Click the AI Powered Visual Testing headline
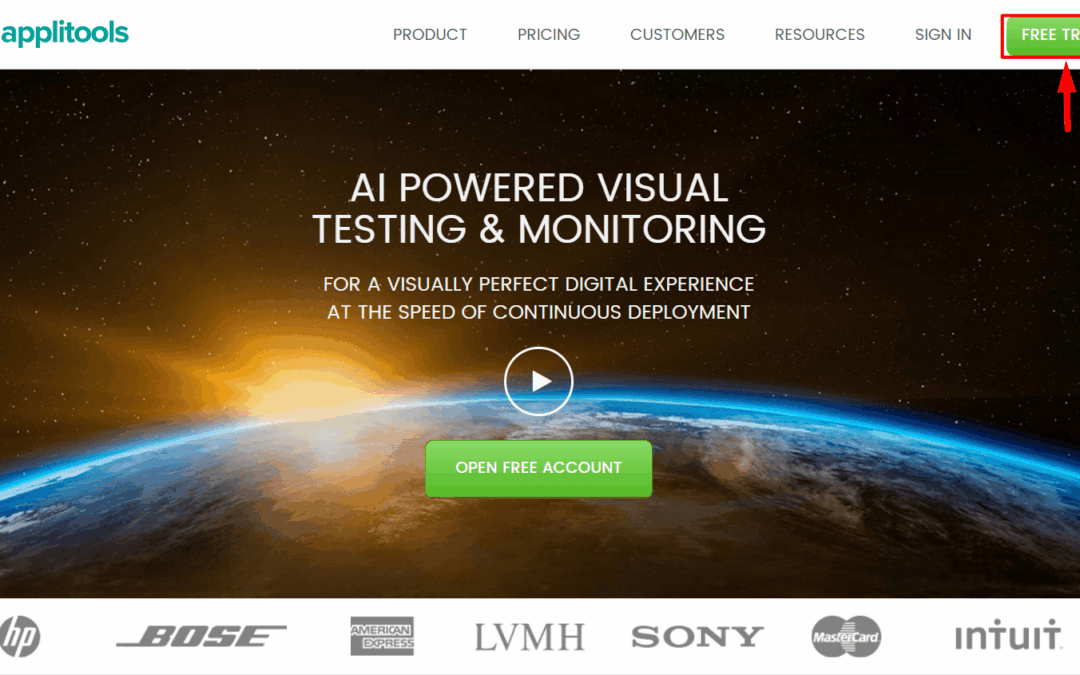Image resolution: width=1080 pixels, height=675 pixels. click(x=539, y=208)
